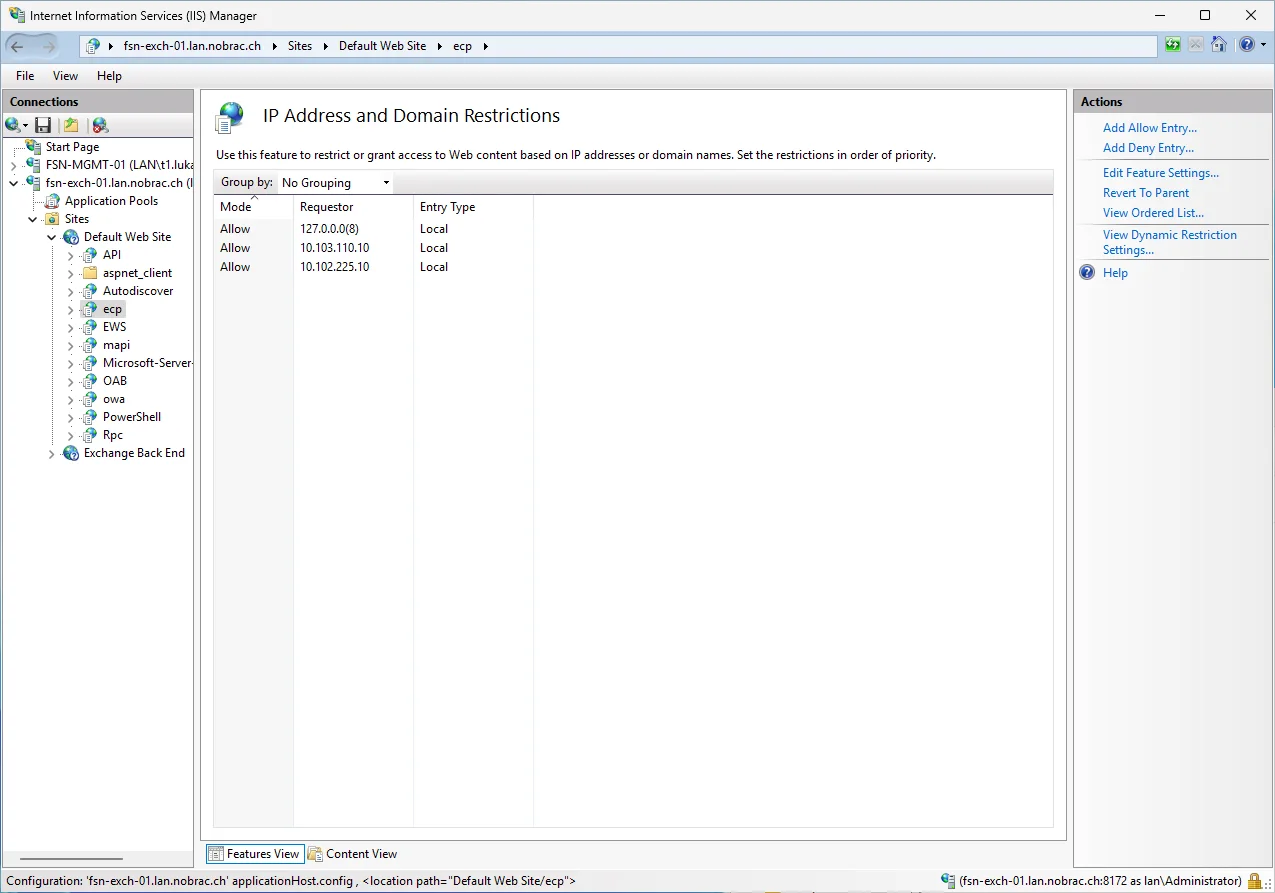Click the Refresh Page icon in address bar
Viewport: 1275px width, 893px height.
1173,45
